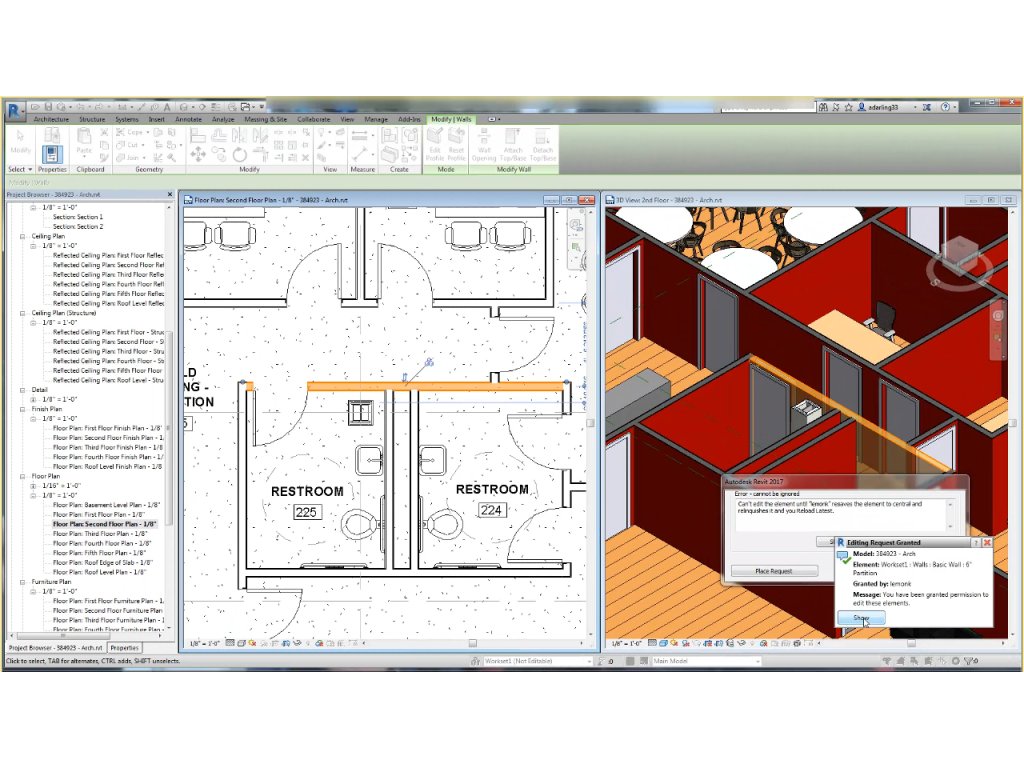
Task: Open Section: Section 2 in browser
Action: click(x=78, y=227)
